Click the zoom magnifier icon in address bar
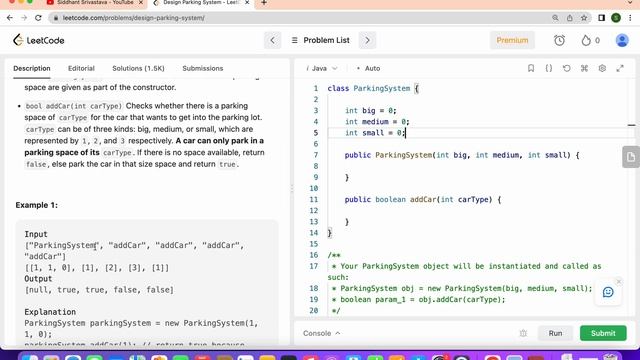The image size is (640, 360). pyautogui.click(x=555, y=18)
